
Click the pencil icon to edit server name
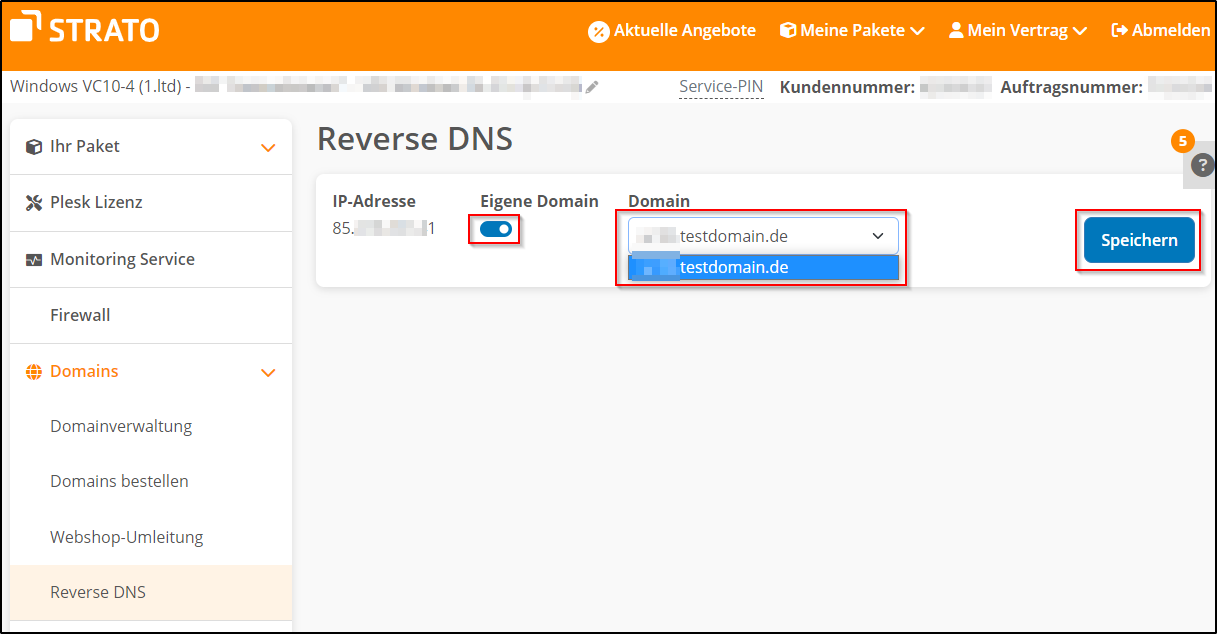592,87
